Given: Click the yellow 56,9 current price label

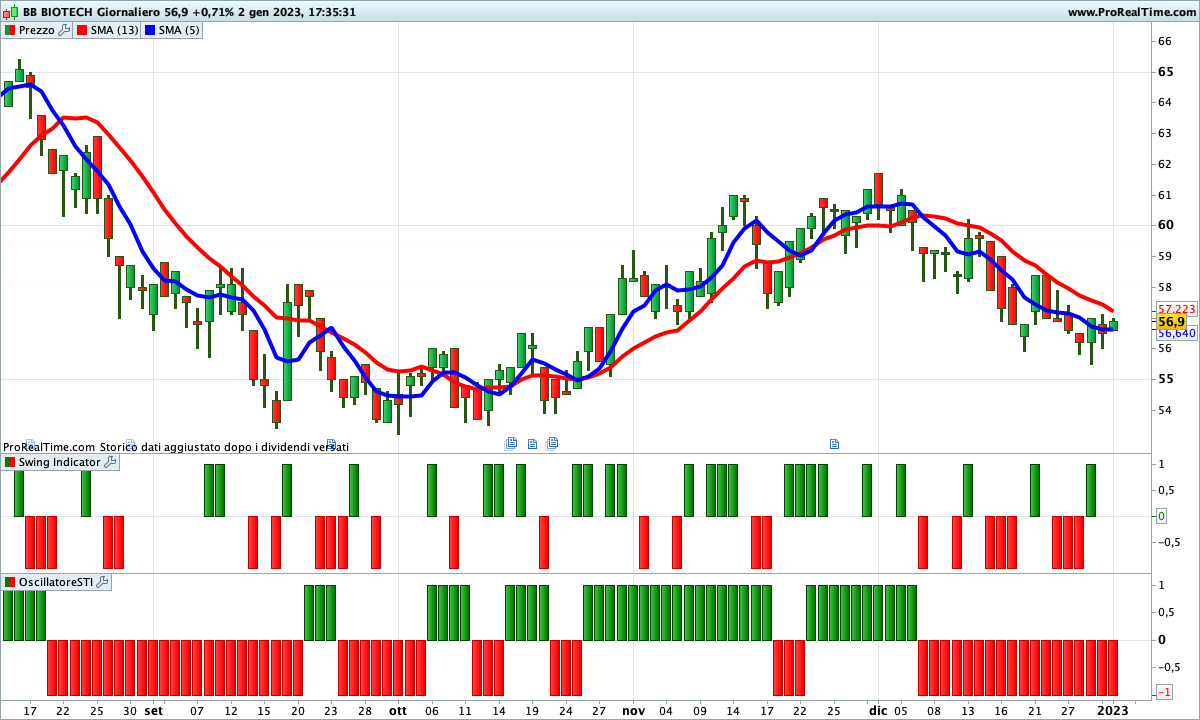Looking at the screenshot, I should [x=1171, y=322].
